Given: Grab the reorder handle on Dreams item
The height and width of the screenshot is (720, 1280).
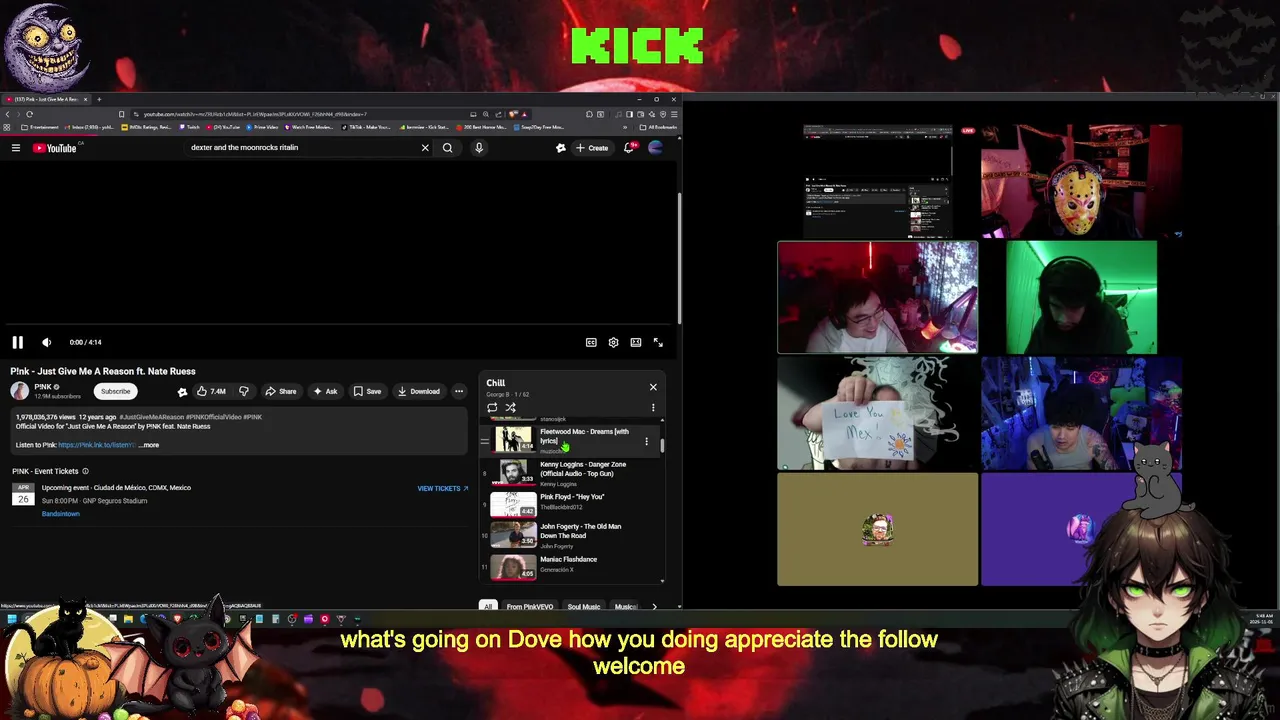Looking at the screenshot, I should pos(485,441).
